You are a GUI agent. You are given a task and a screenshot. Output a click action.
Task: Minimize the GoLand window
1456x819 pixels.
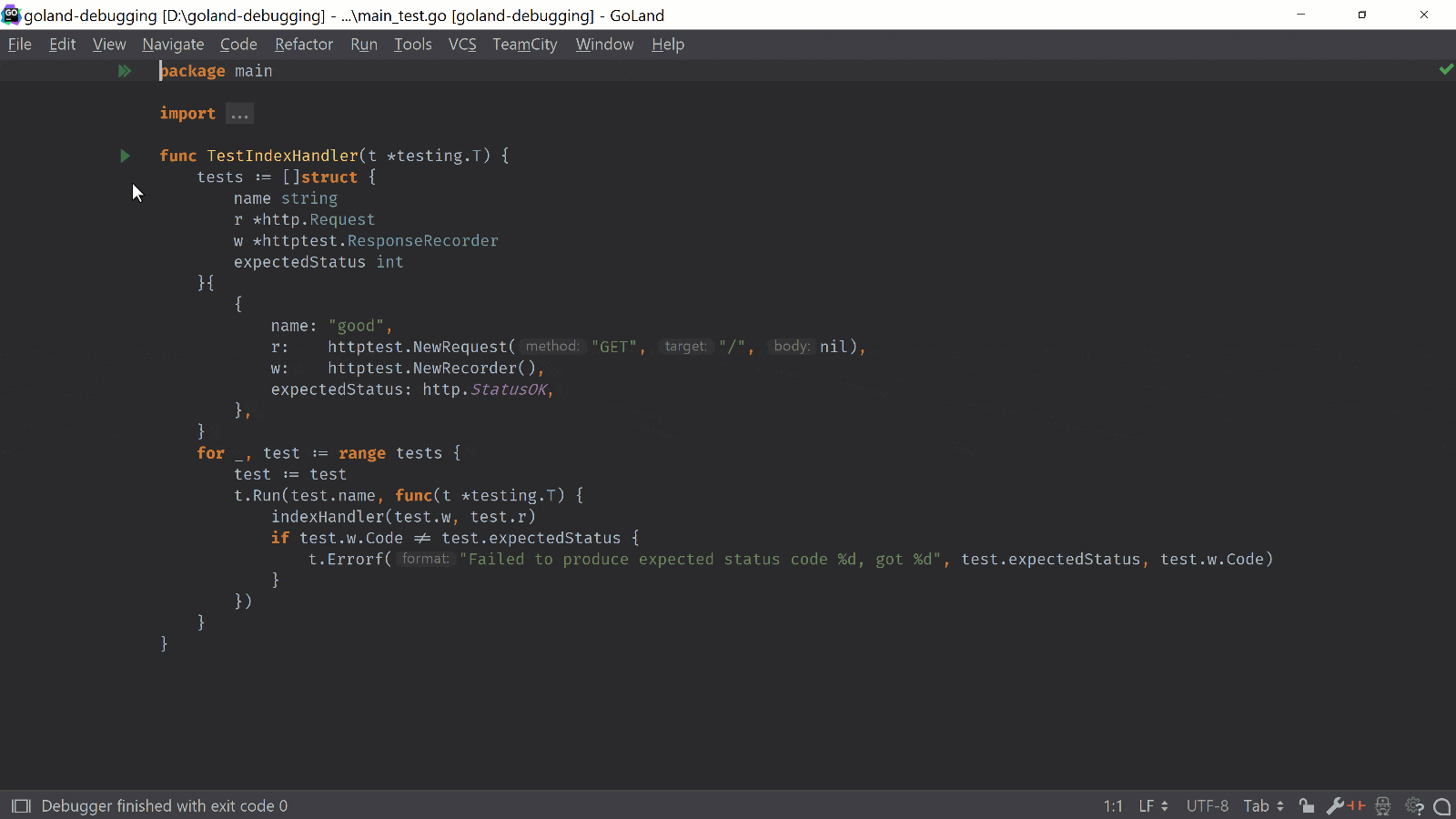point(1300,15)
